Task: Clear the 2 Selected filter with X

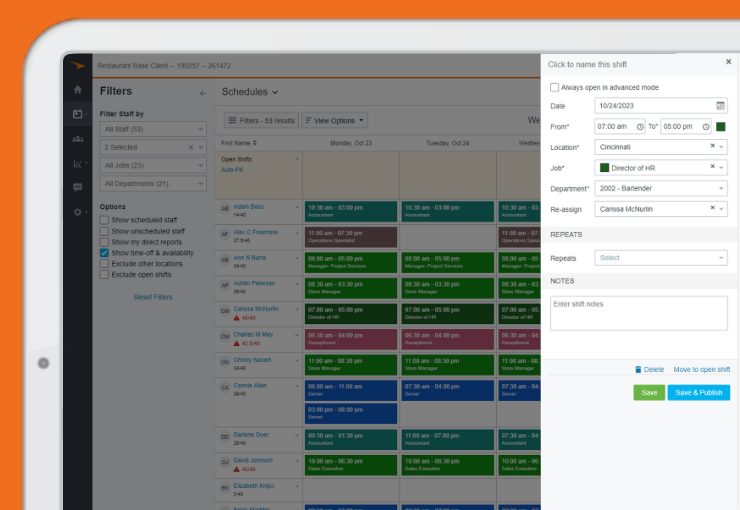Action: tap(191, 148)
